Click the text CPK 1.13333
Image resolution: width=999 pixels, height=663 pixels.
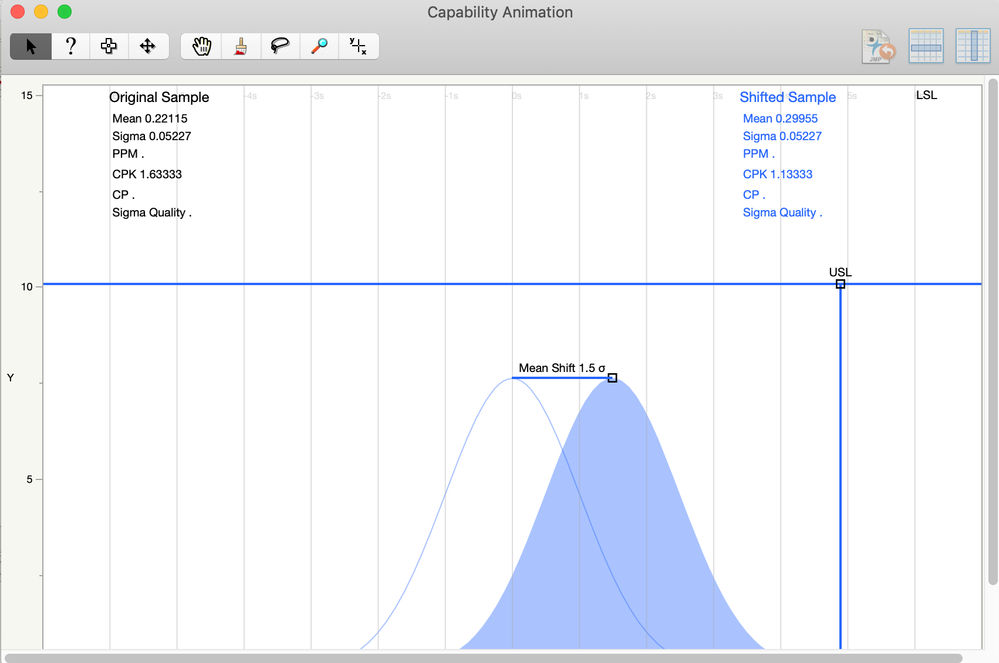pos(777,174)
